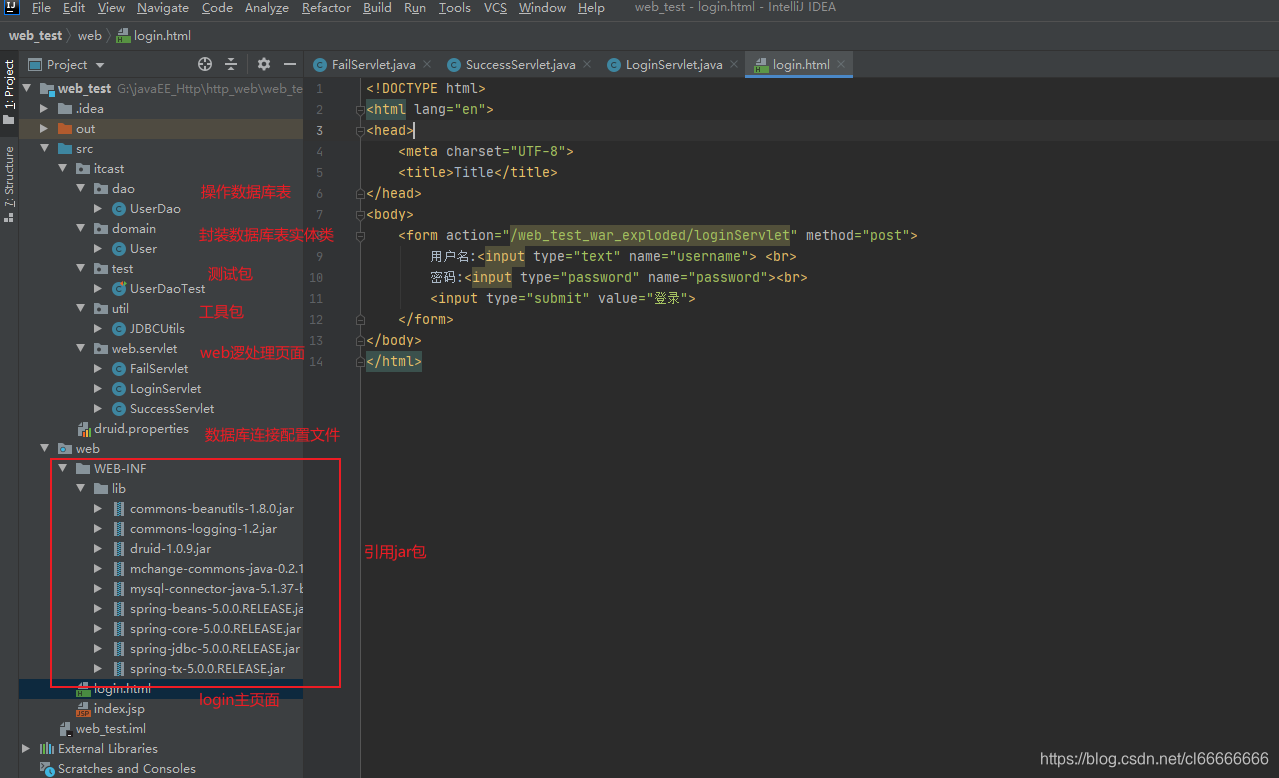Collapse the src folder

(44, 149)
